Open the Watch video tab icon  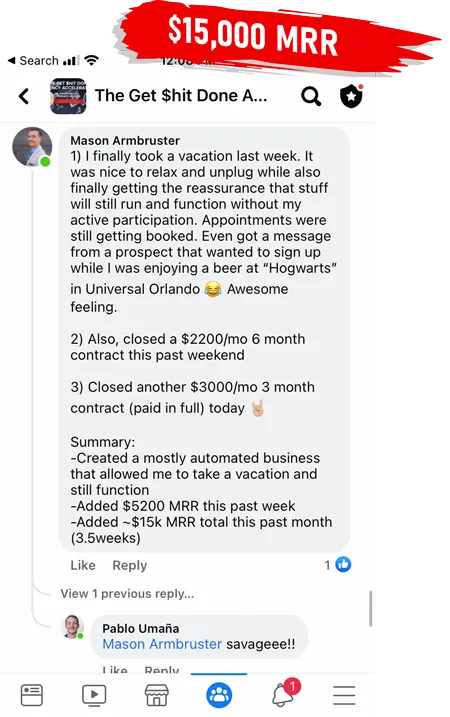(94, 695)
